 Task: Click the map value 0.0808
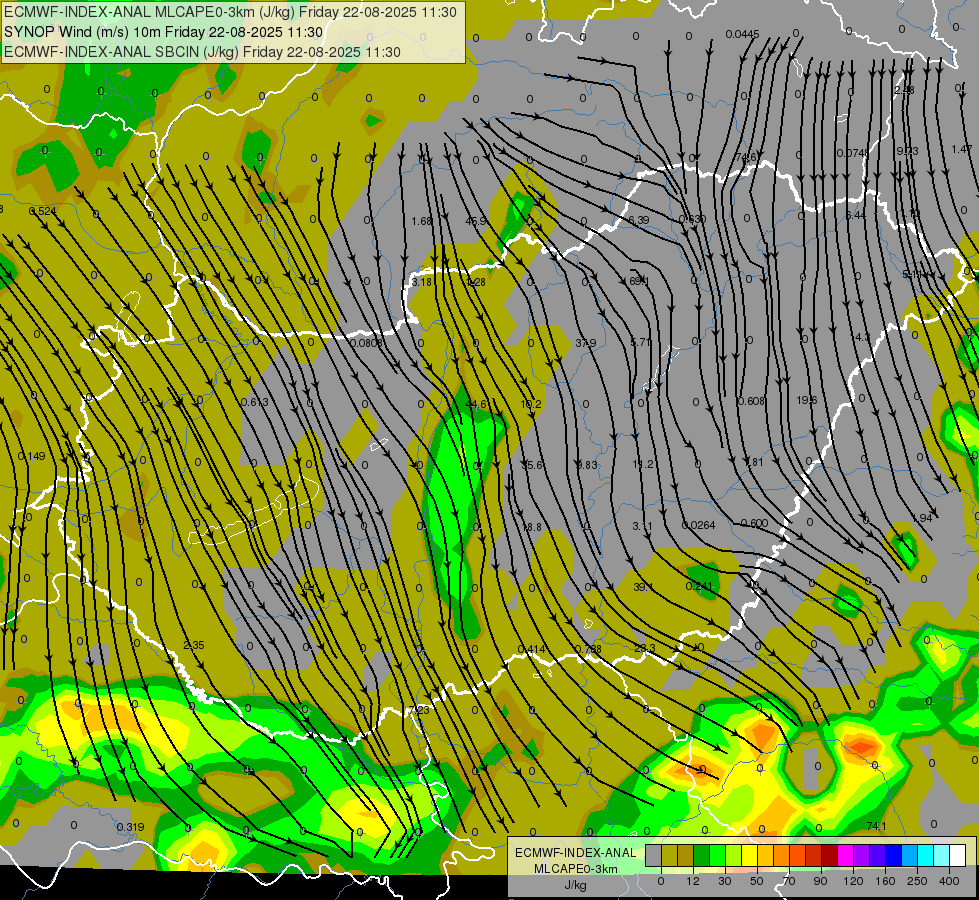point(367,344)
